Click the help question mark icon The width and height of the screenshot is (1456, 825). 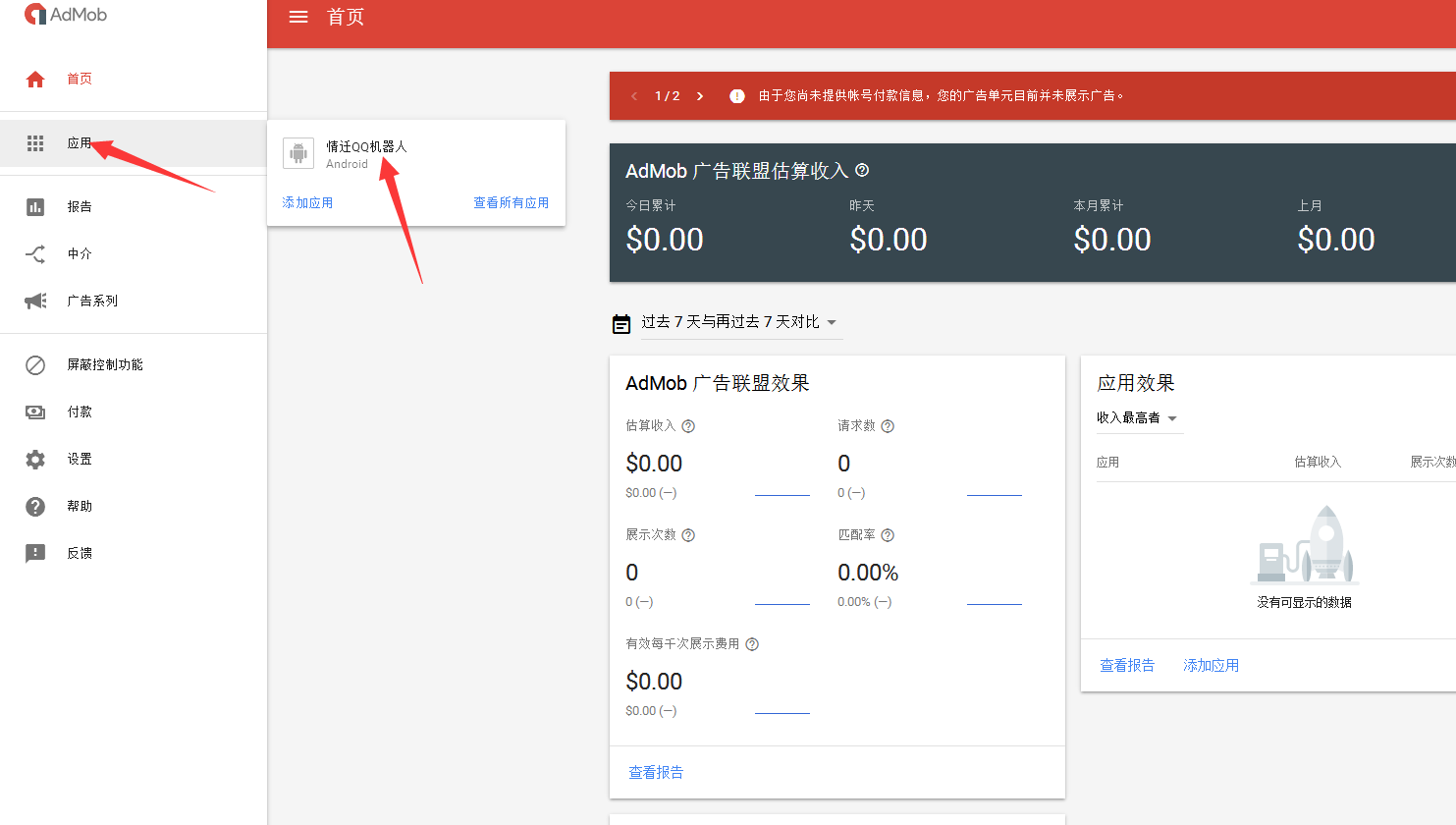click(35, 507)
